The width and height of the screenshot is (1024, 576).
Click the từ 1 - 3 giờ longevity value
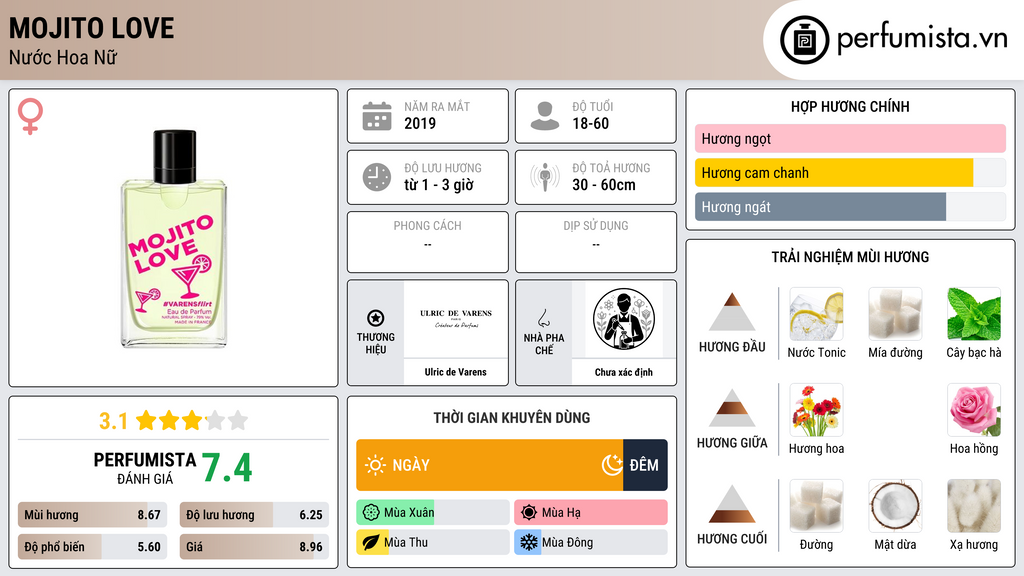point(438,185)
